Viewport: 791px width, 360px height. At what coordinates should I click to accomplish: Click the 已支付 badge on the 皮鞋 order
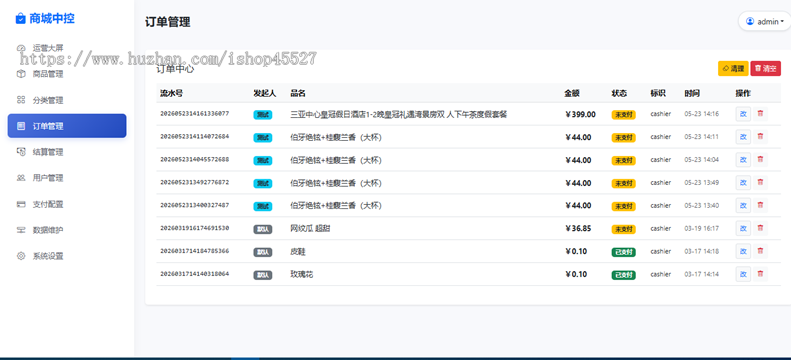tap(624, 252)
